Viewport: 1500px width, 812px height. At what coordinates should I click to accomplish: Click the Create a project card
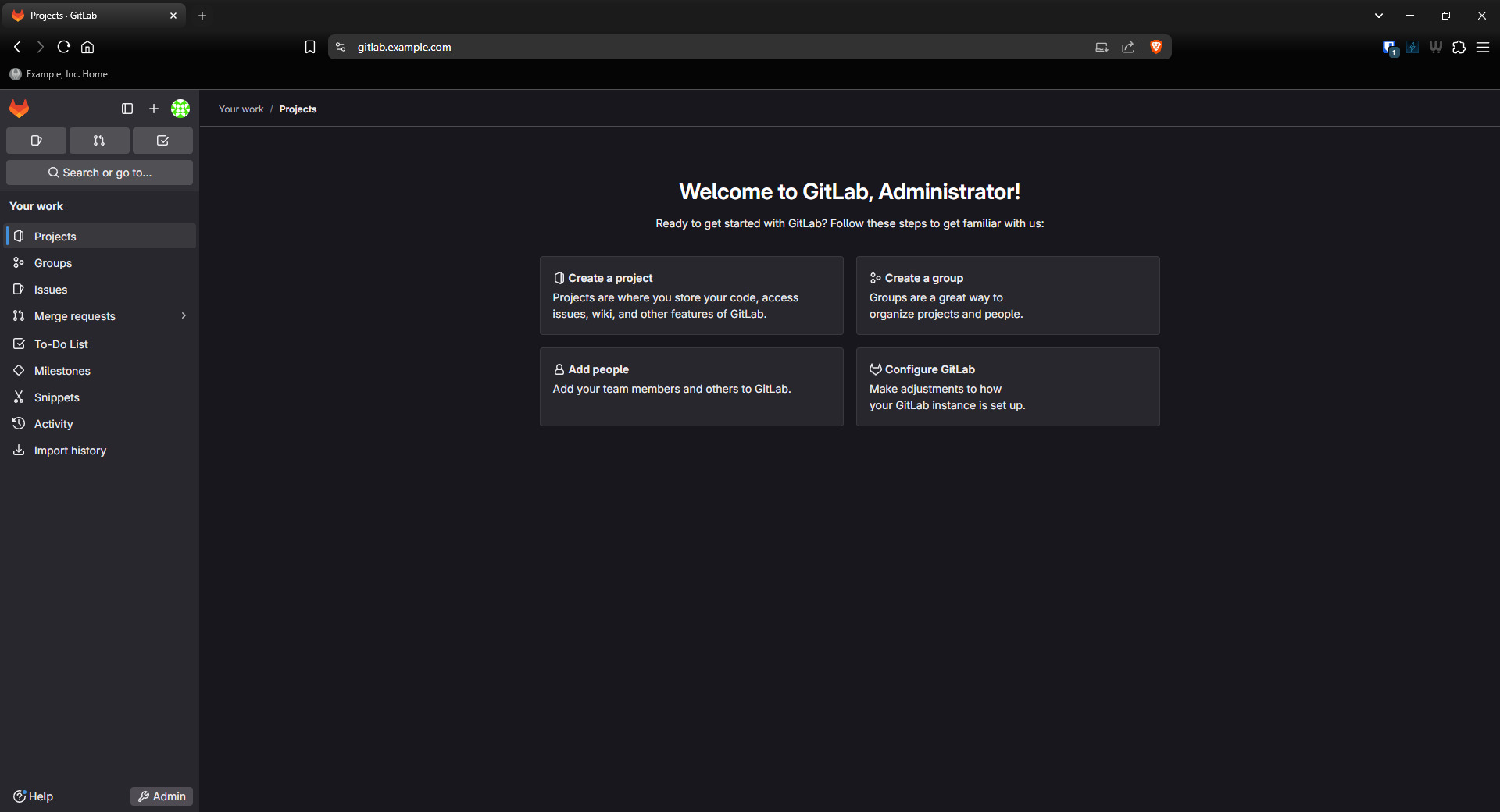[x=691, y=296]
